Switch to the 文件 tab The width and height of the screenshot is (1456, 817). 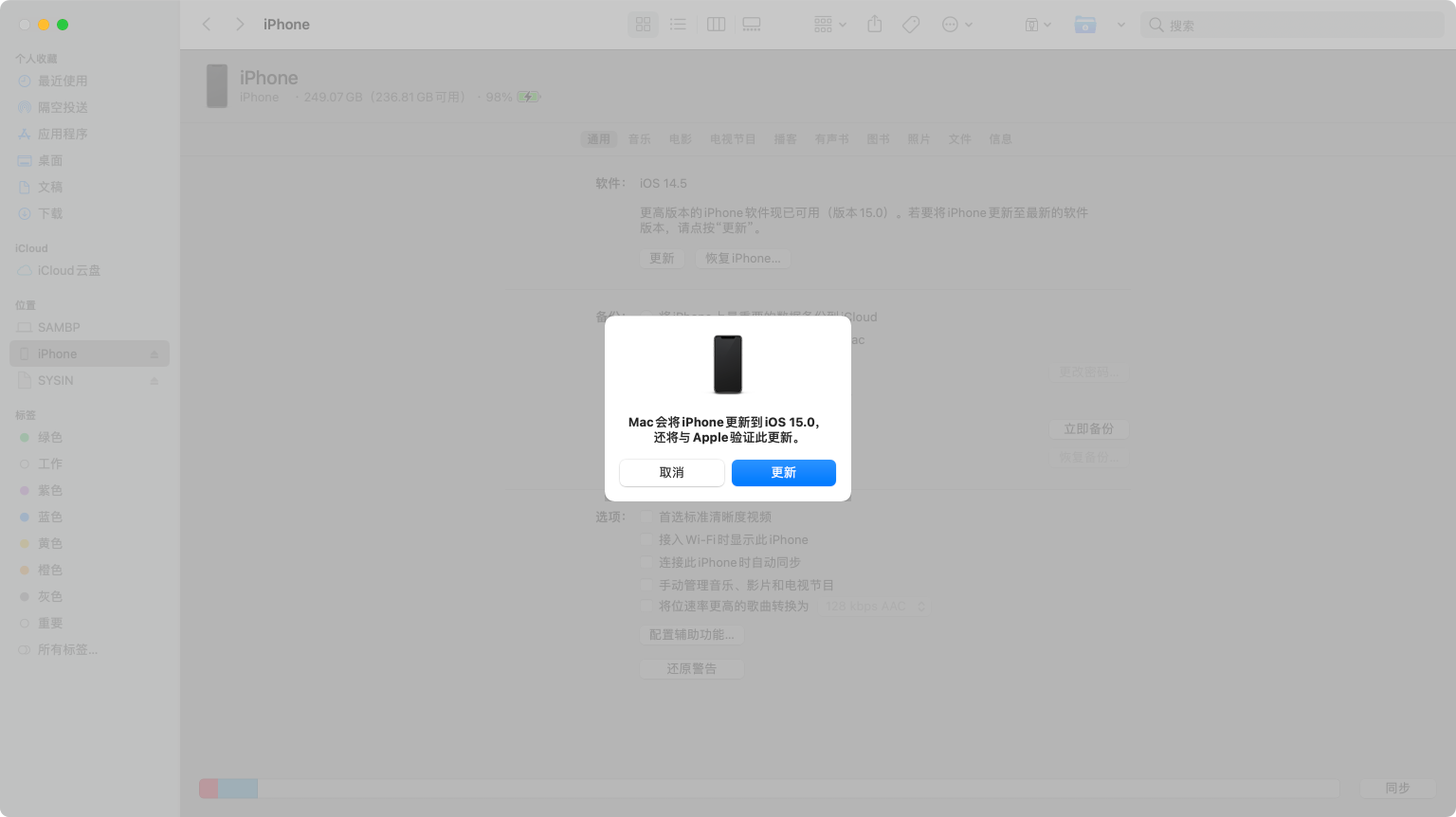(960, 139)
